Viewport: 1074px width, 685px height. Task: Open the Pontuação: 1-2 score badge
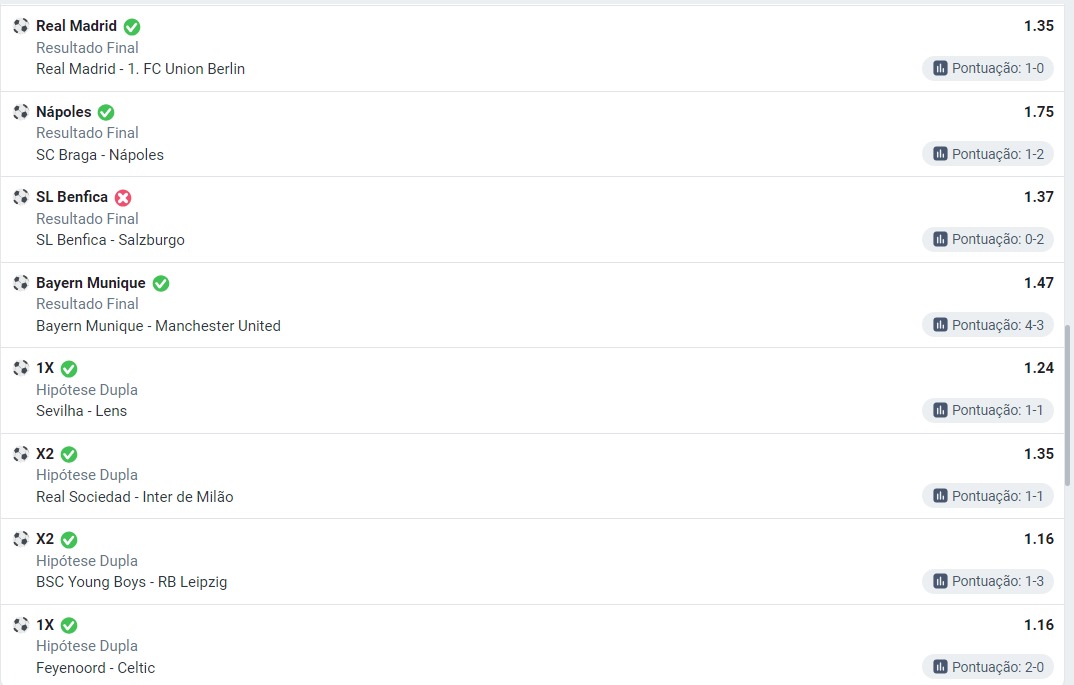(988, 154)
